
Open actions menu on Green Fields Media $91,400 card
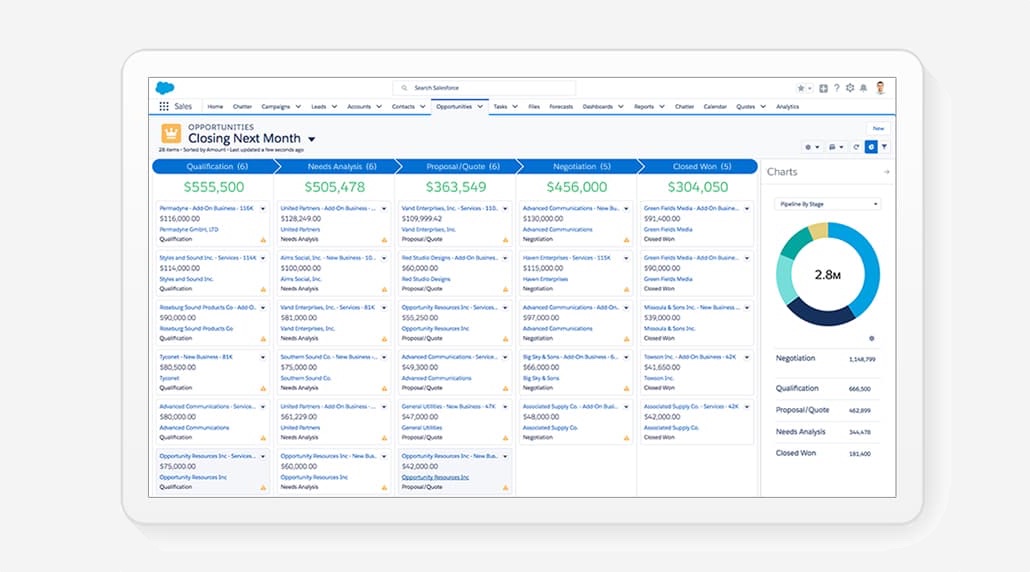747,209
